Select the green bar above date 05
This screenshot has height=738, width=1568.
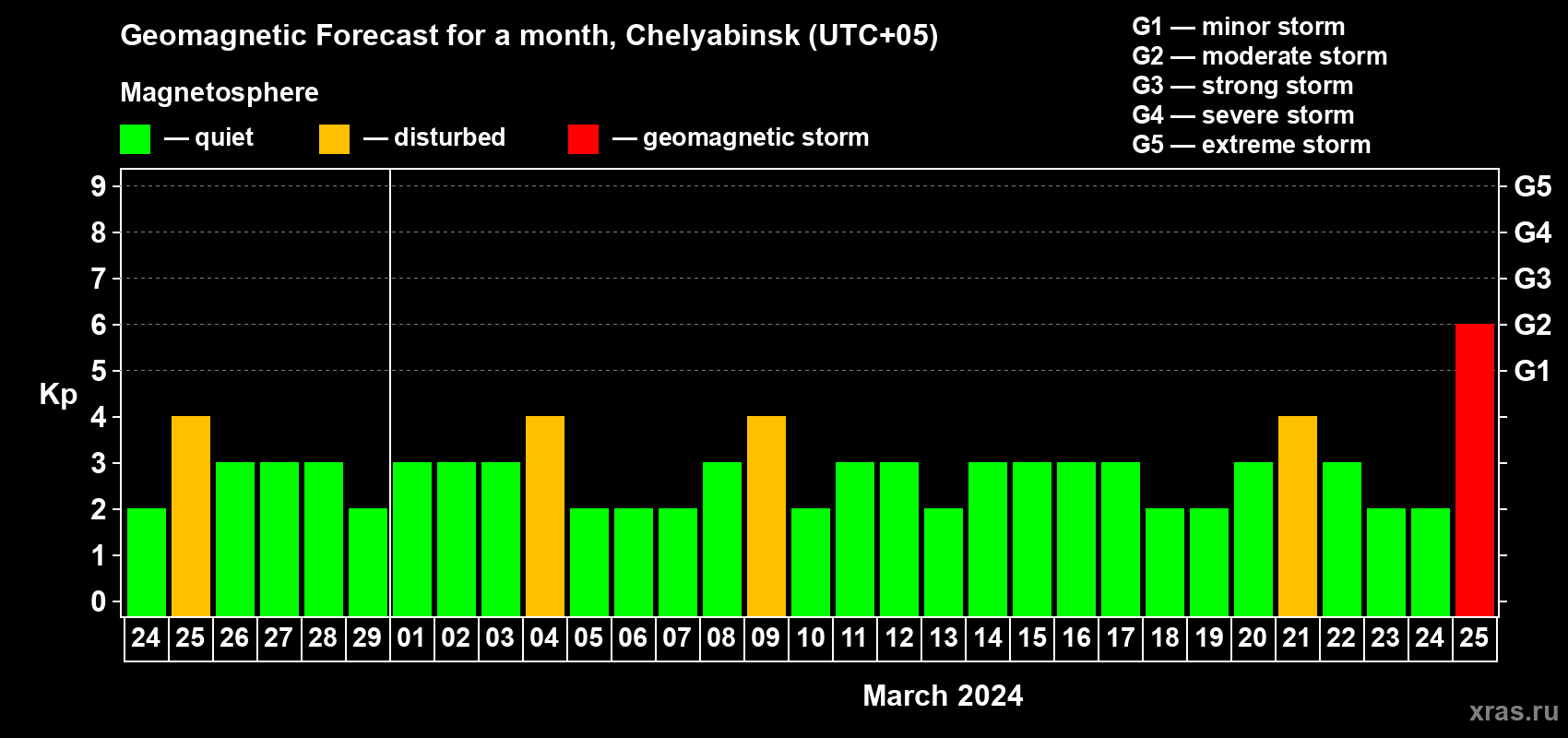pyautogui.click(x=588, y=562)
